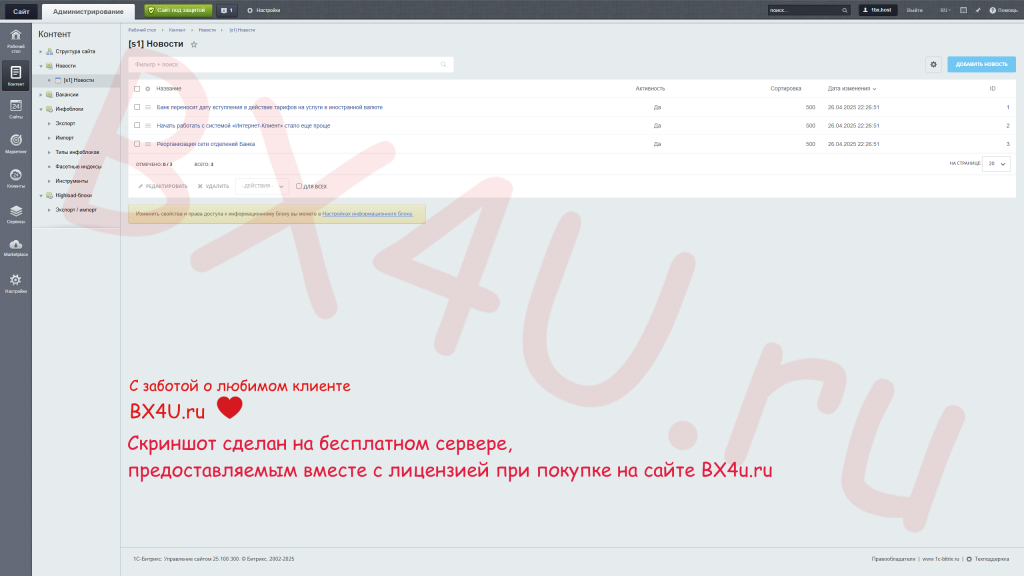Open the Настройки gear icon in sidebar

[x=16, y=280]
